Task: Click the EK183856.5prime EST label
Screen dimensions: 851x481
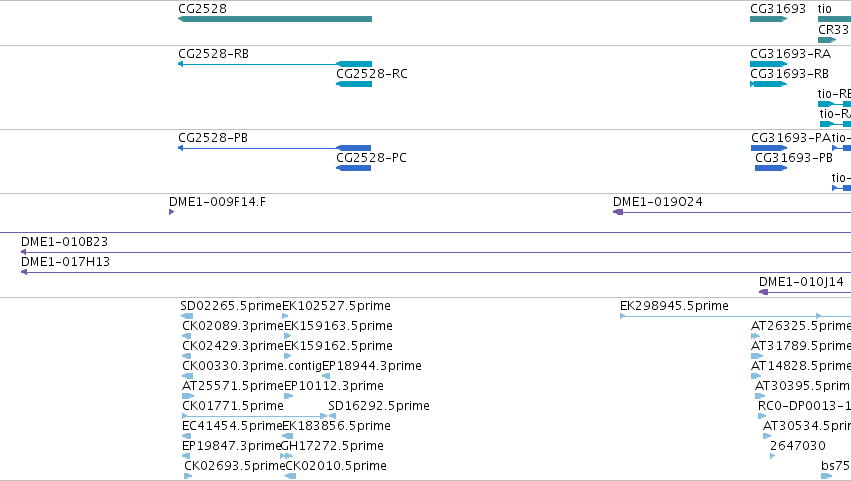Action: tap(336, 426)
